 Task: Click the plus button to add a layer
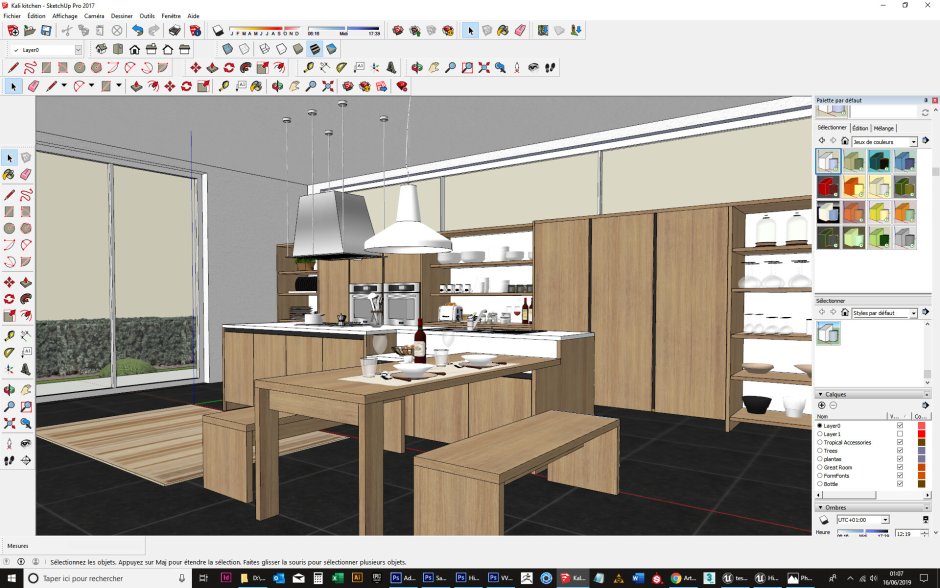coord(822,405)
